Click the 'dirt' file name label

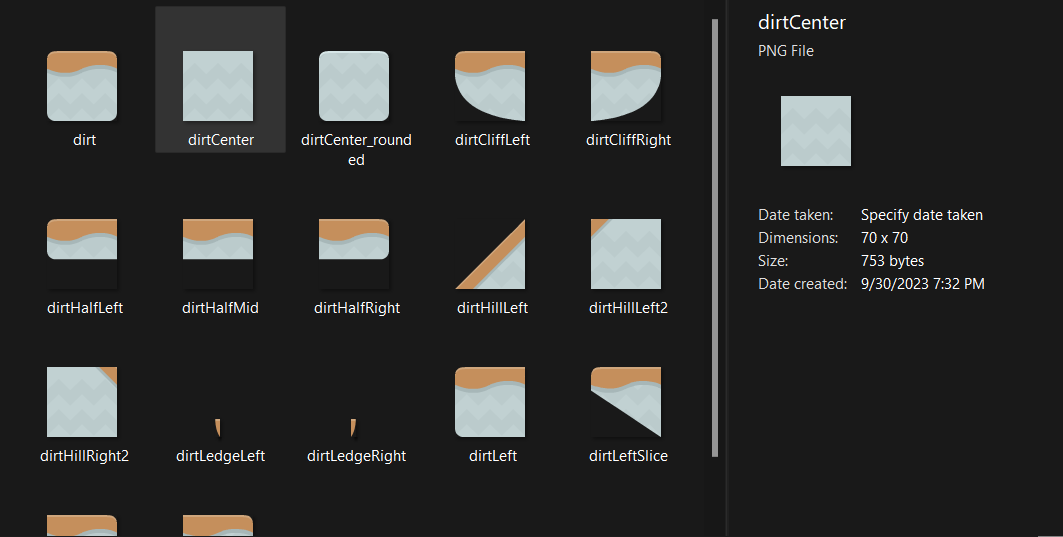tap(85, 140)
